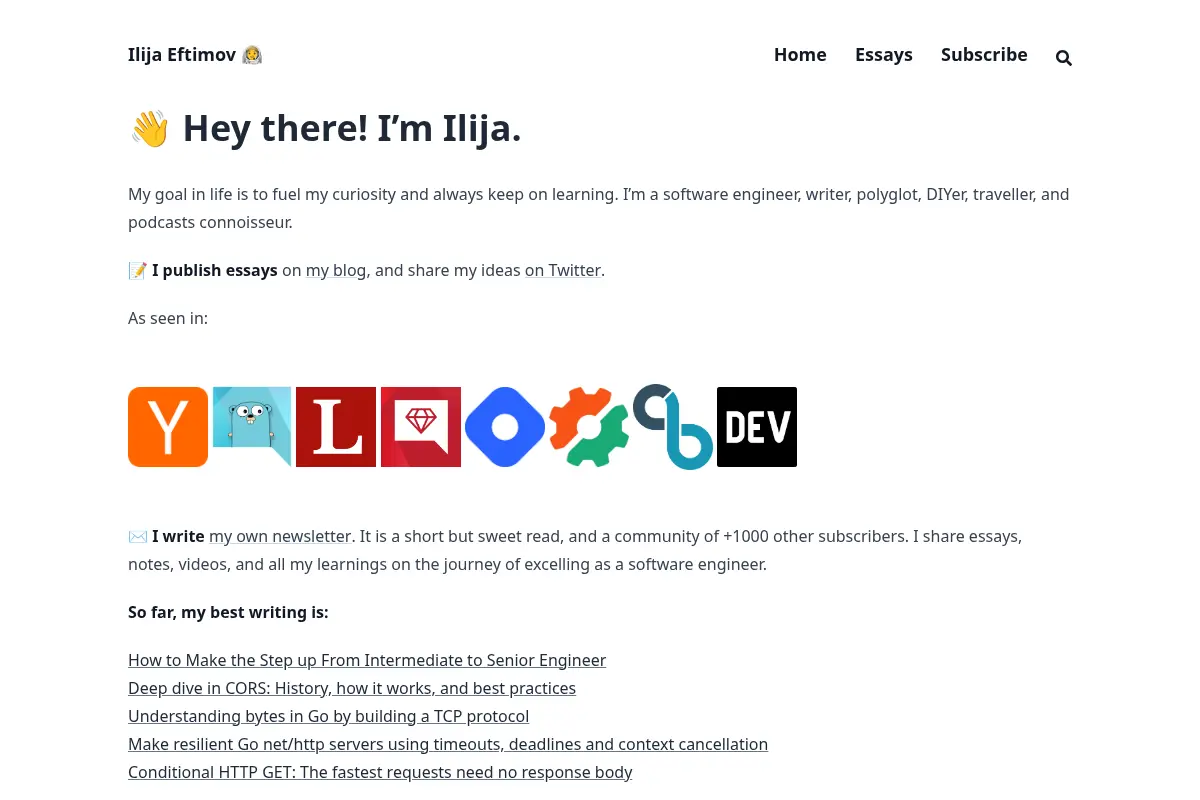
Task: Open 'How to Make the Step up' essay
Action: click(x=367, y=660)
